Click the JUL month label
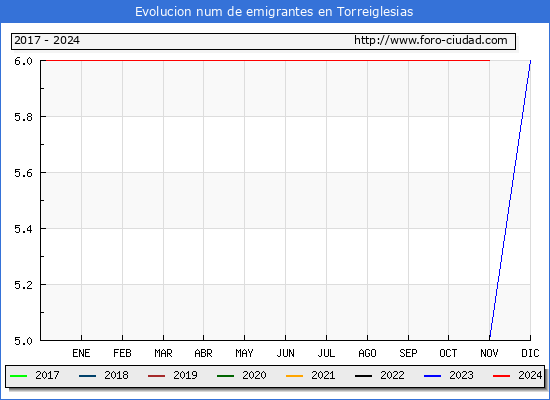This screenshot has width=550, height=400. (326, 353)
